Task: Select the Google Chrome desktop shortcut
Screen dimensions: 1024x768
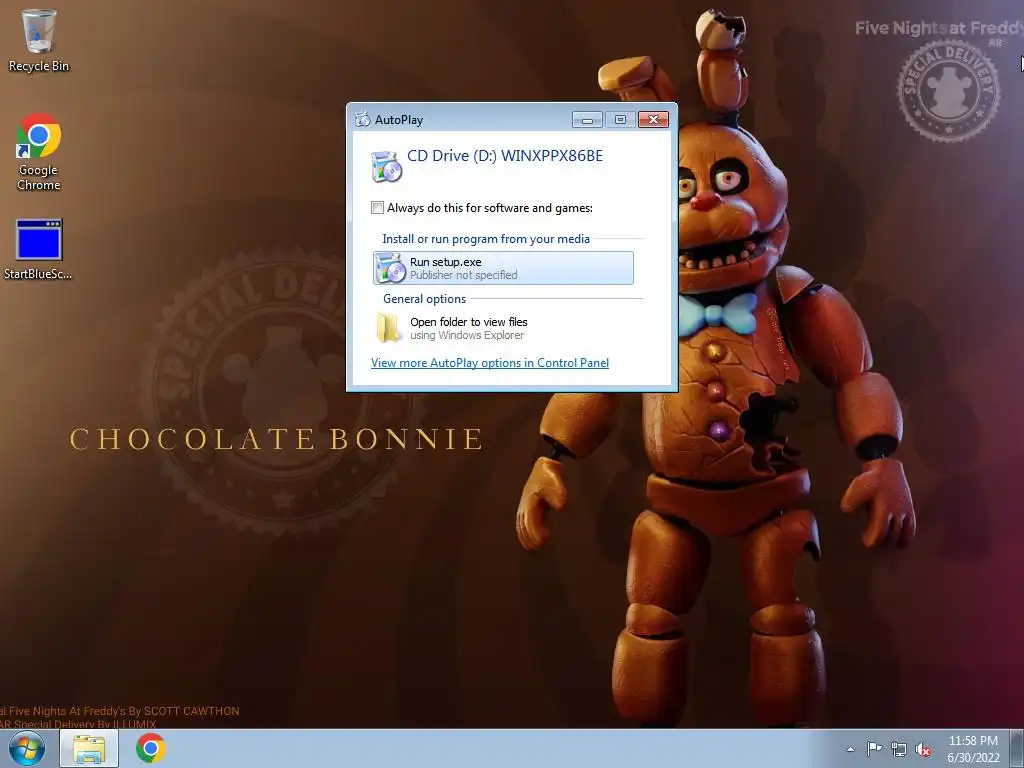Action: coord(39,152)
